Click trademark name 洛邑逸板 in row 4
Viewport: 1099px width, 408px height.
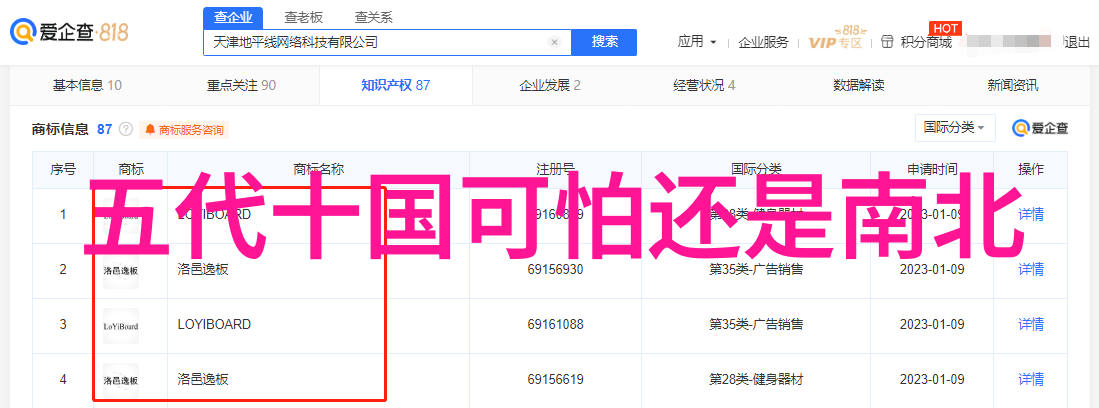203,380
